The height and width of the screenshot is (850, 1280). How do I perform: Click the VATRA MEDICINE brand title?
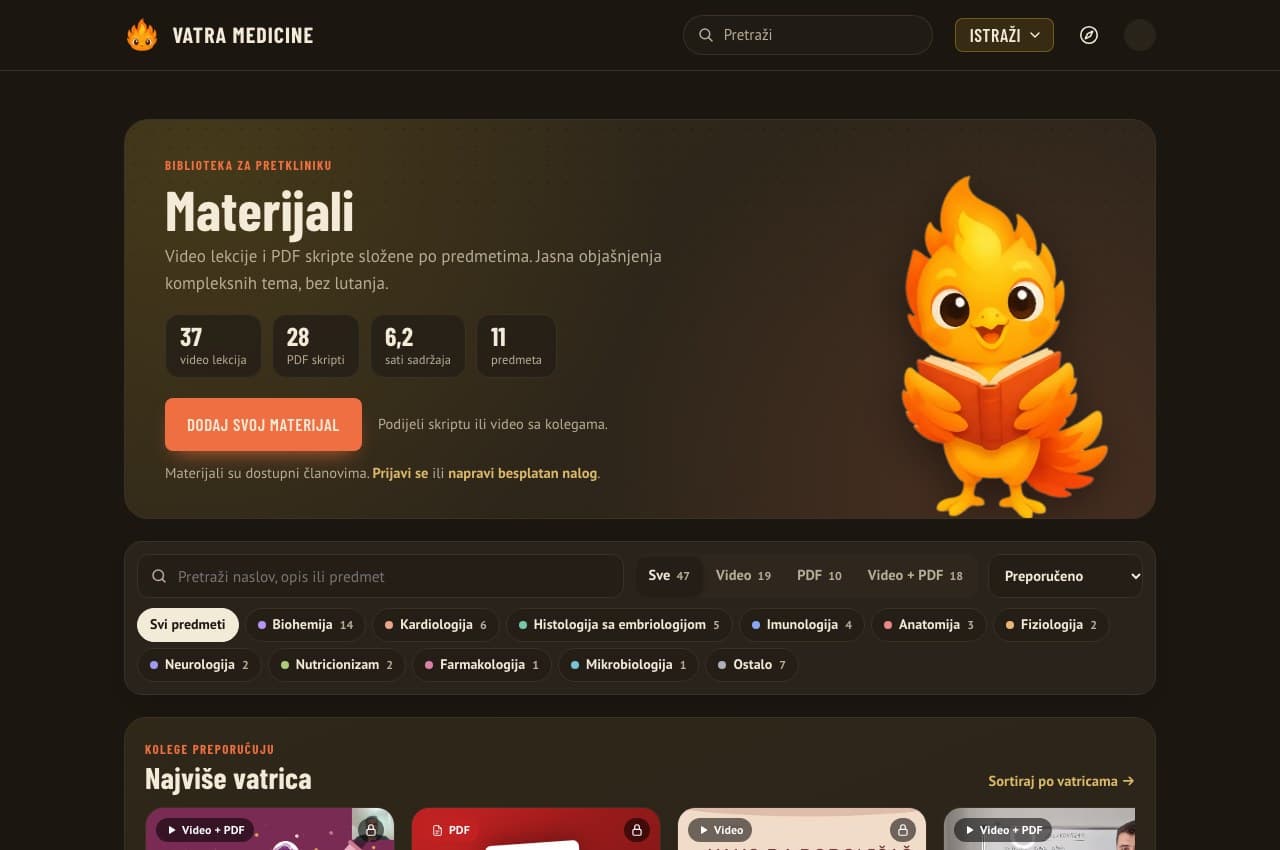tap(243, 35)
